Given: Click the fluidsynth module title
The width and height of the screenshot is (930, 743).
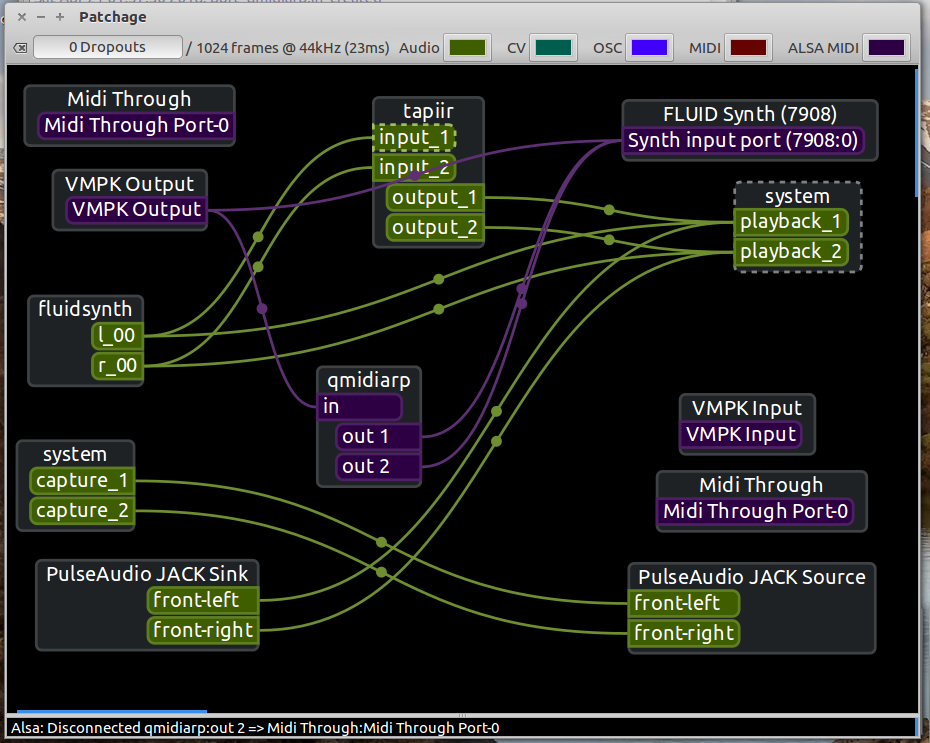Looking at the screenshot, I should [x=85, y=309].
